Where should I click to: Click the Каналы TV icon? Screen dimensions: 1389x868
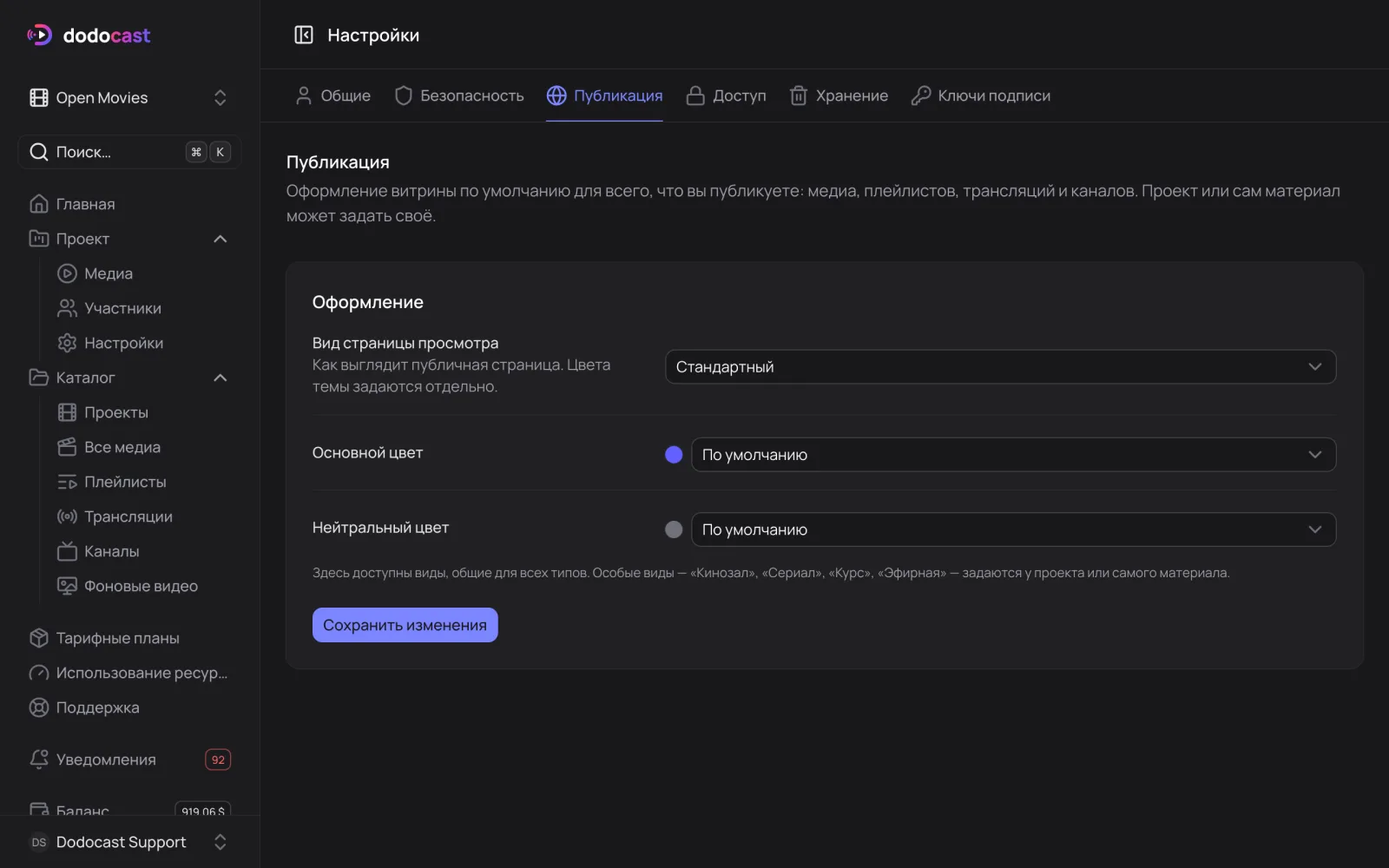tap(67, 551)
